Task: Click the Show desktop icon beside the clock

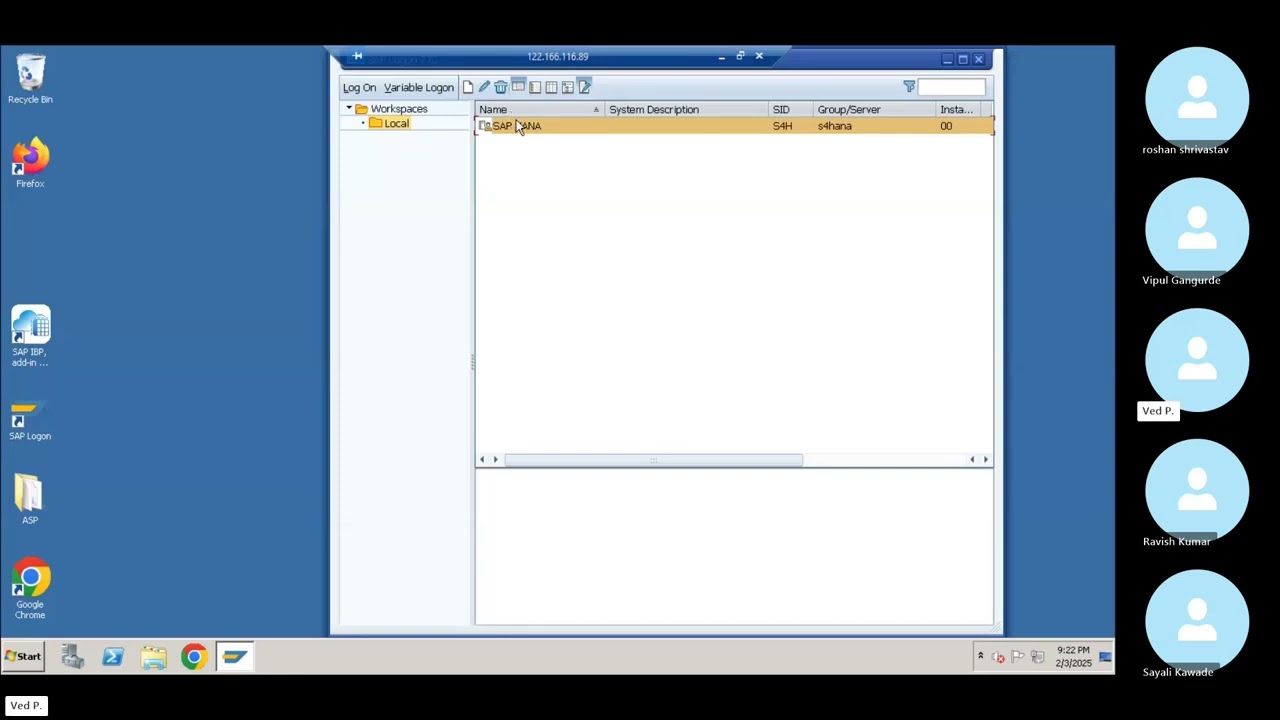Action: tap(1105, 657)
